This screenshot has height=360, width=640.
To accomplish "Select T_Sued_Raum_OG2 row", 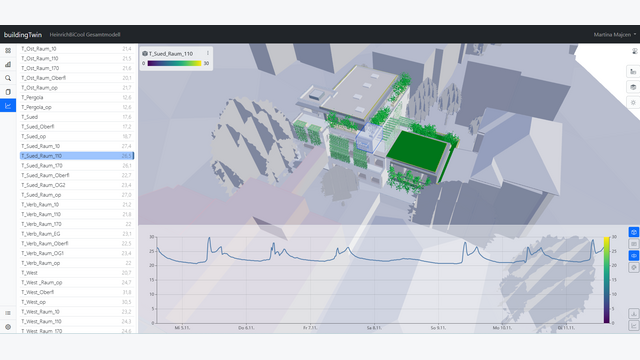I will [x=77, y=185].
